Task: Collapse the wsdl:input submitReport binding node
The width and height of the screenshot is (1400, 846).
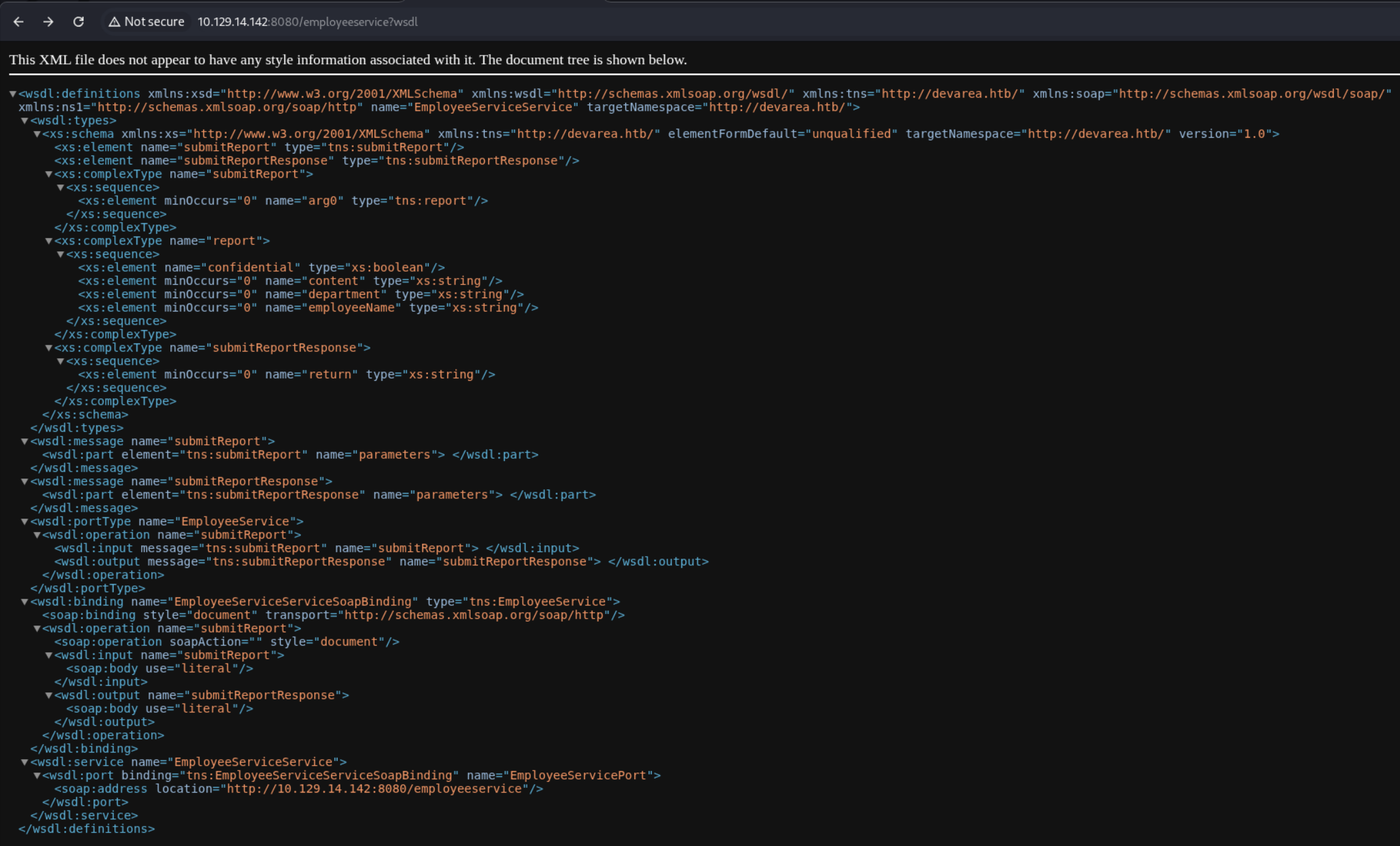Action: (x=49, y=656)
